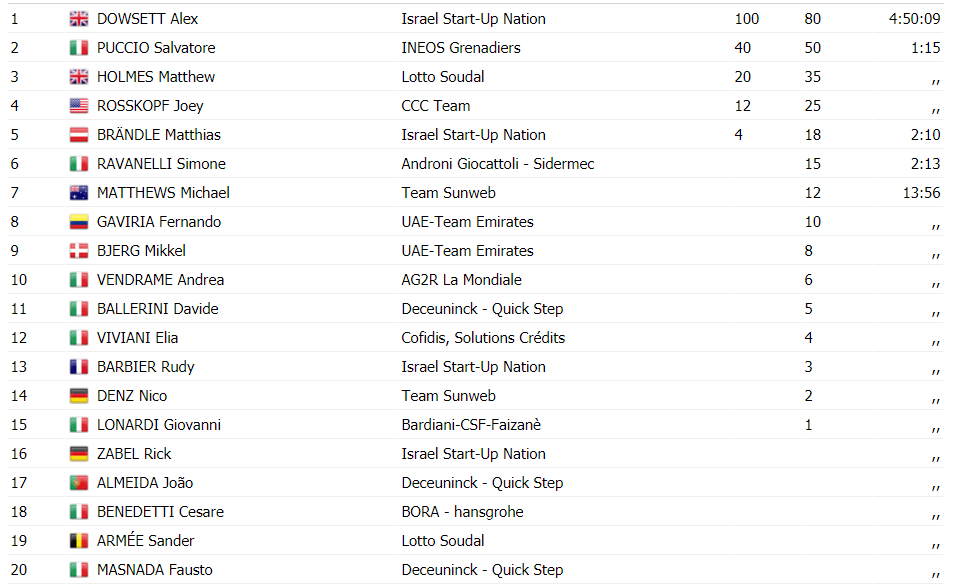Open rider PUCCIO Salvatore's profile
Viewport: 959px width, 584px height.
pyautogui.click(x=156, y=48)
